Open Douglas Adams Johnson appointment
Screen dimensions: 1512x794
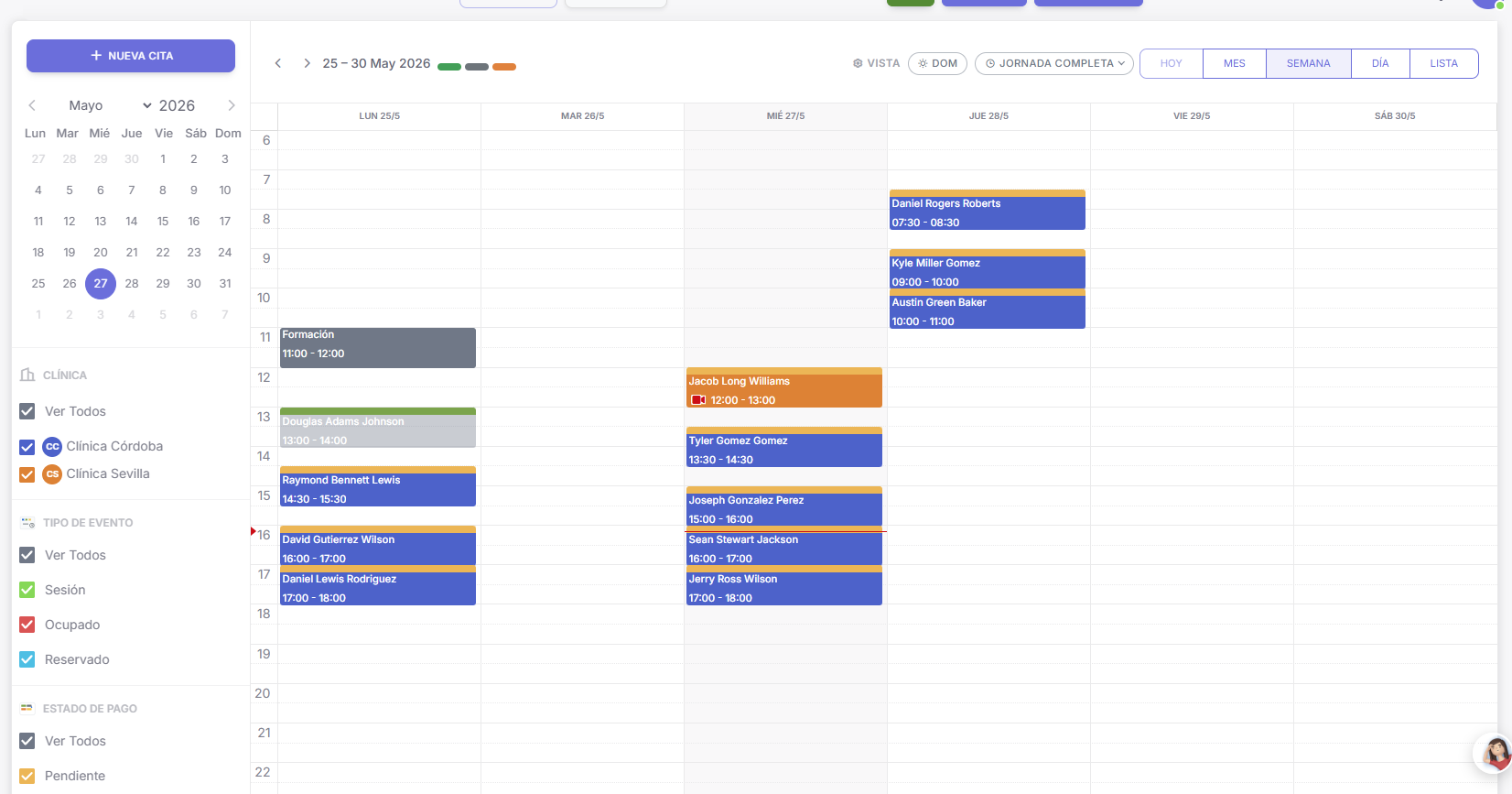click(378, 428)
